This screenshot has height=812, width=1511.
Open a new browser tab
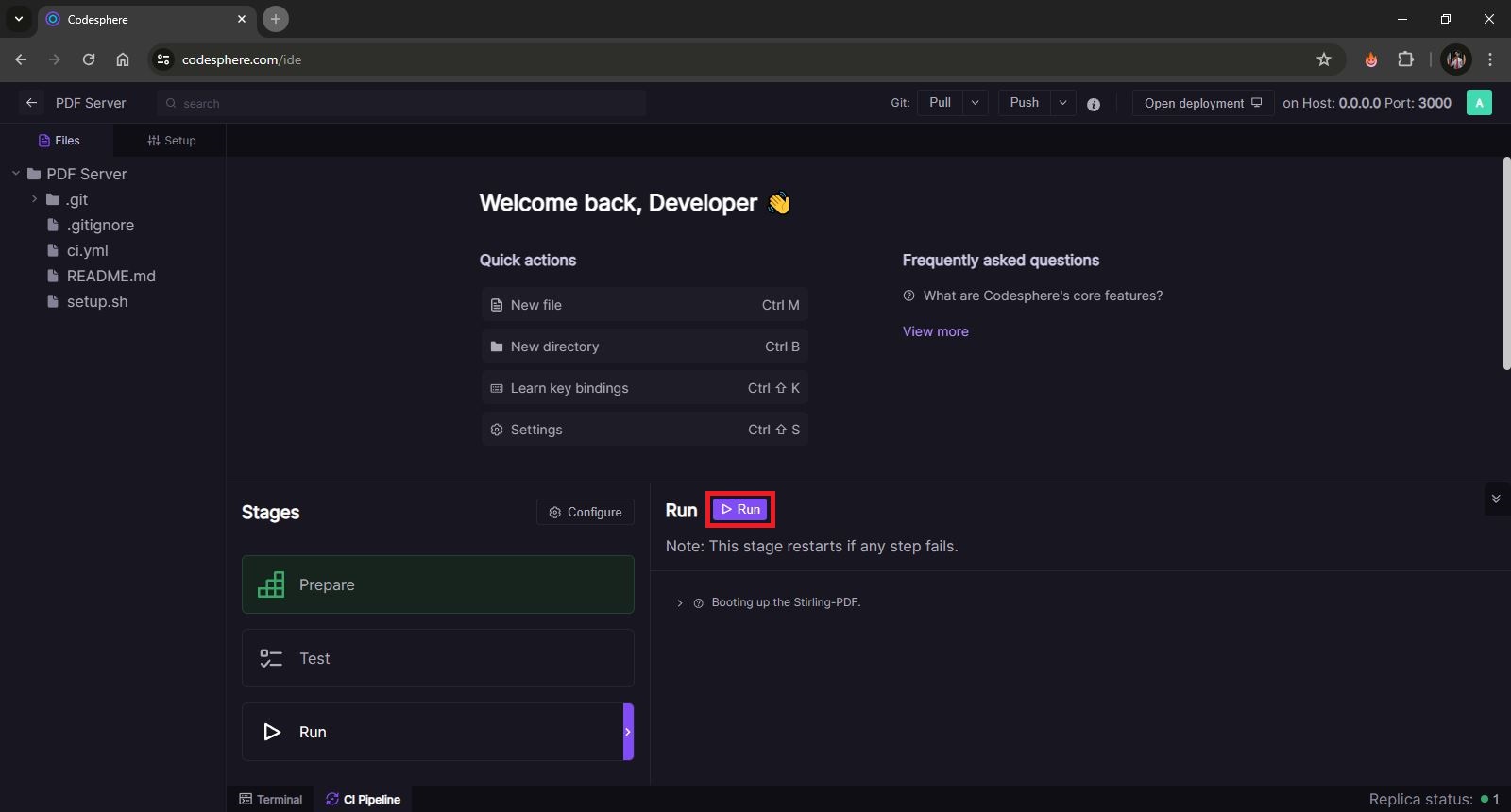[276, 19]
